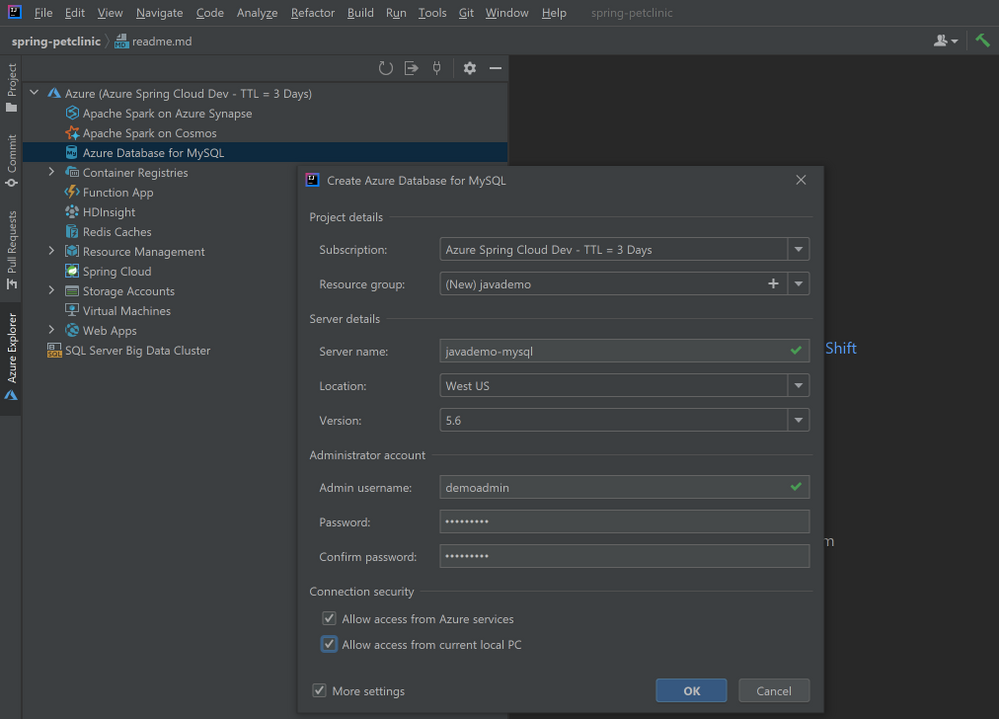The width and height of the screenshot is (999, 719).
Task: Uncheck the More settings checkbox
Action: (x=319, y=691)
